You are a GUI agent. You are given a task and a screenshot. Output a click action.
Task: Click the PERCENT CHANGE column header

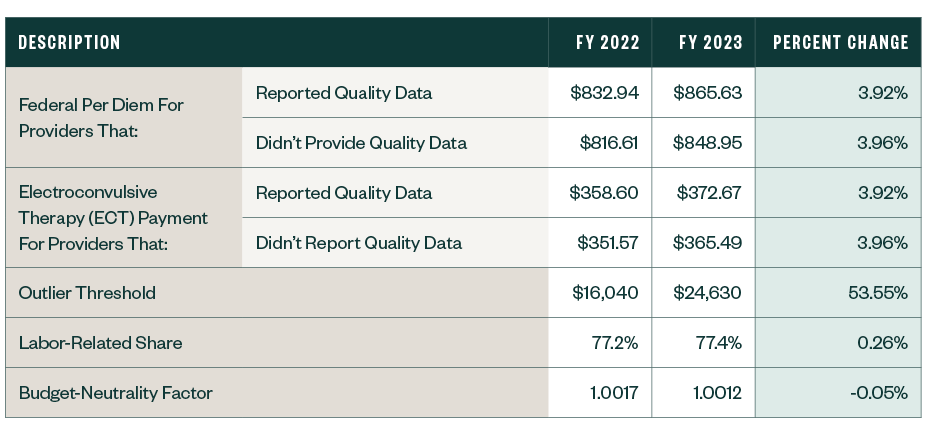[x=840, y=43]
